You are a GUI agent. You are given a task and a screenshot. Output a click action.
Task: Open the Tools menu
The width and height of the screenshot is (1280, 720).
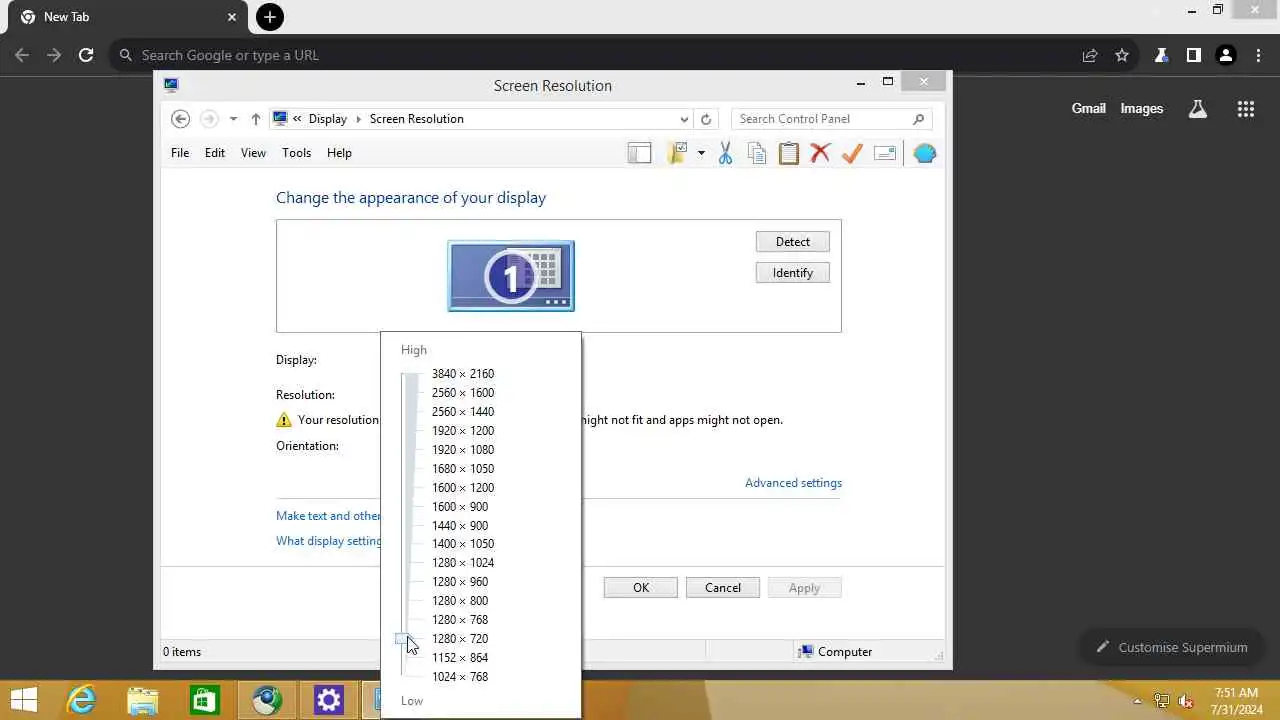coord(297,153)
